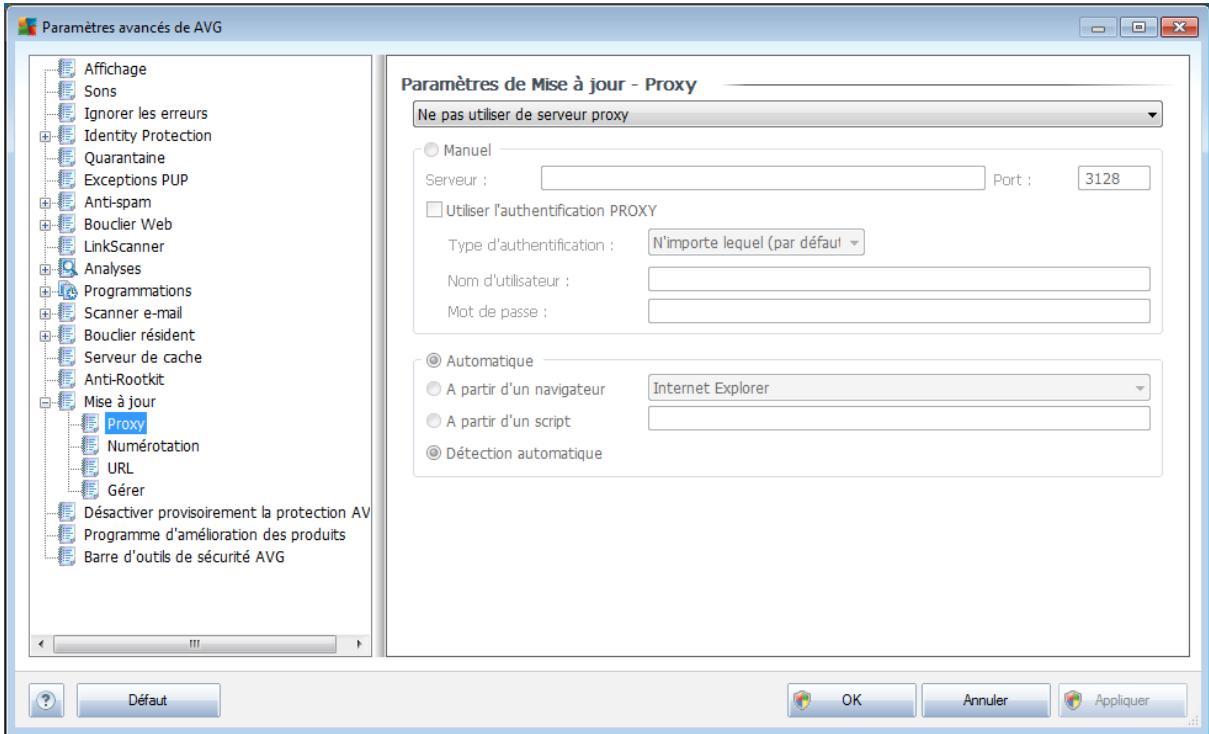Click the Bouclier Web item icon

coord(69,224)
